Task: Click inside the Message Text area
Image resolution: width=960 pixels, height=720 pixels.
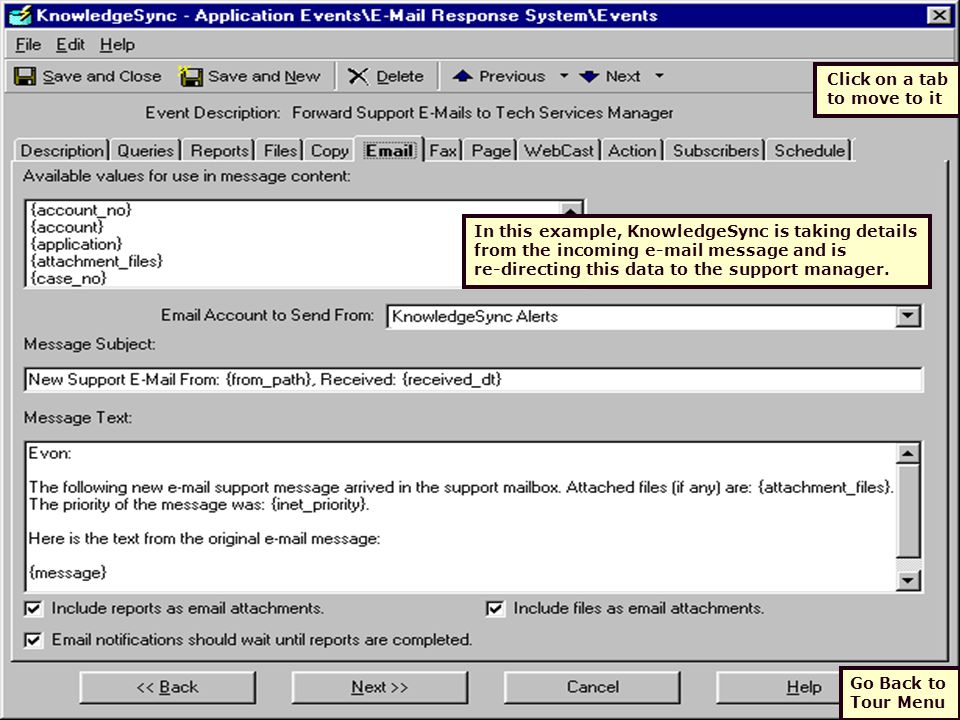Action: point(460,517)
